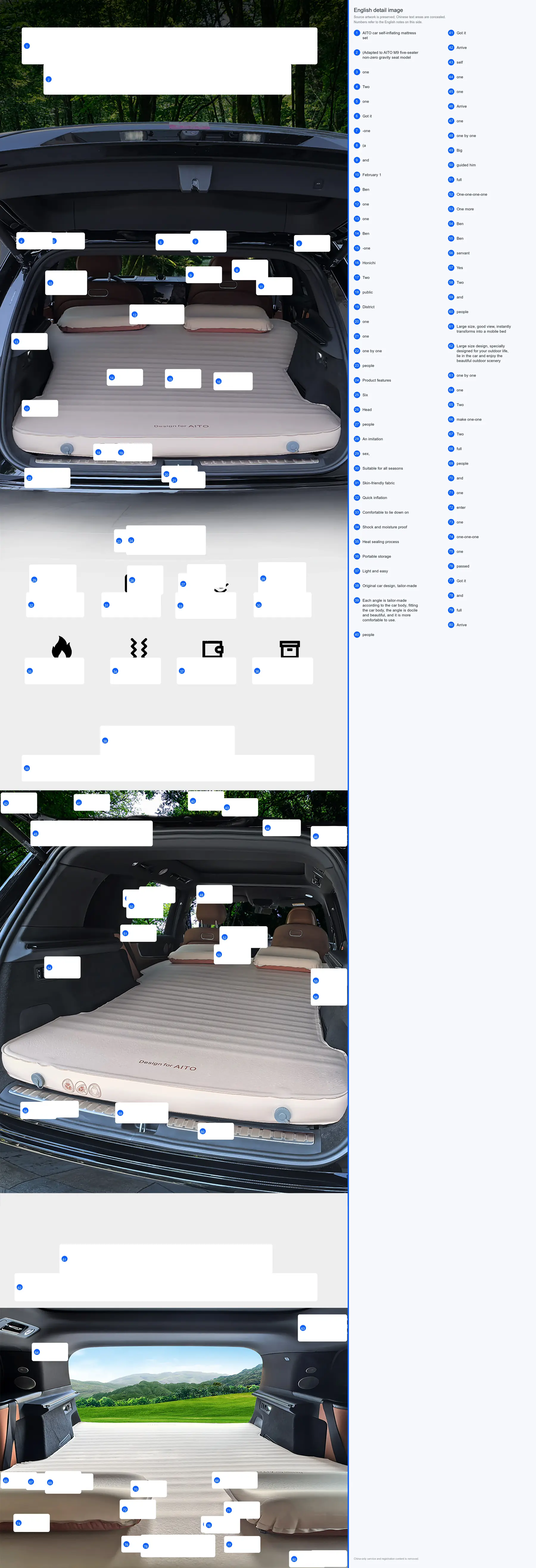
Task: Click the archive box icon
Action: tap(290, 648)
